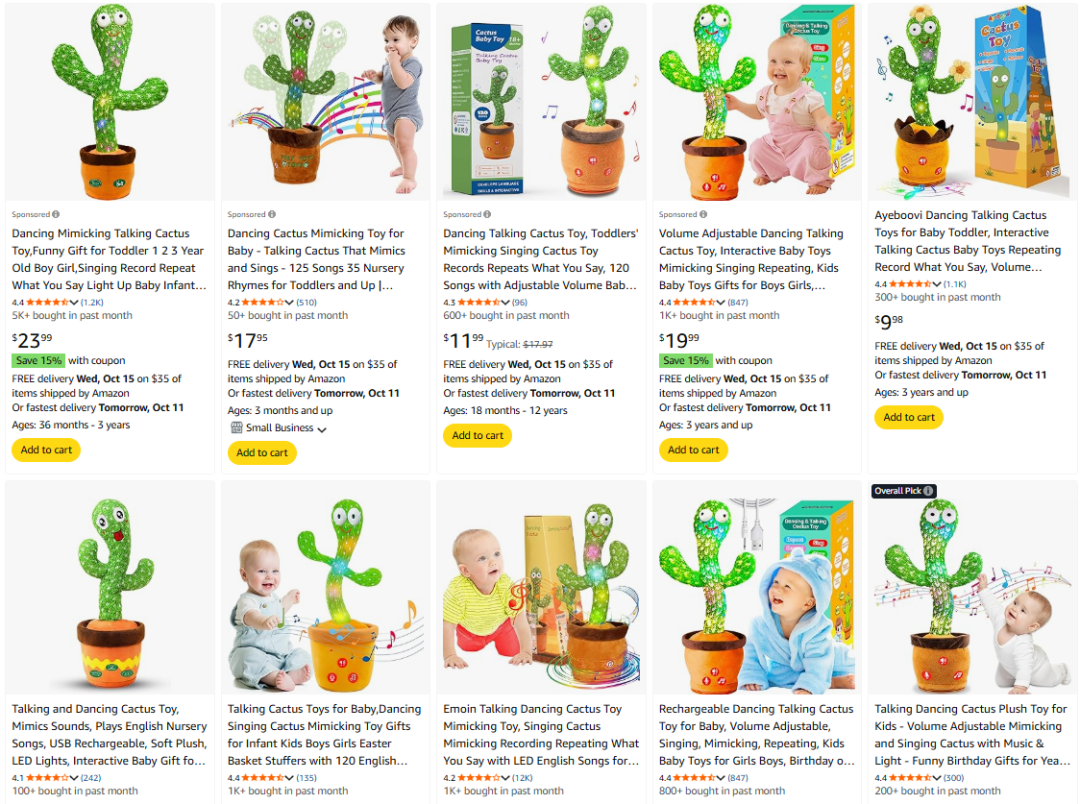Add the $23.99 cactus toy to cart
The height and width of the screenshot is (804, 1080).
click(x=46, y=450)
